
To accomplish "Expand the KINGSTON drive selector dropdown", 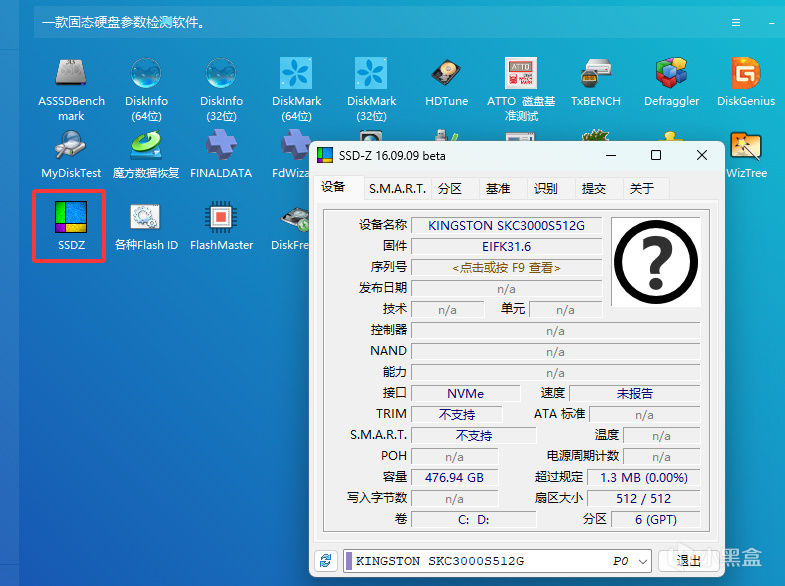I will click(x=643, y=561).
